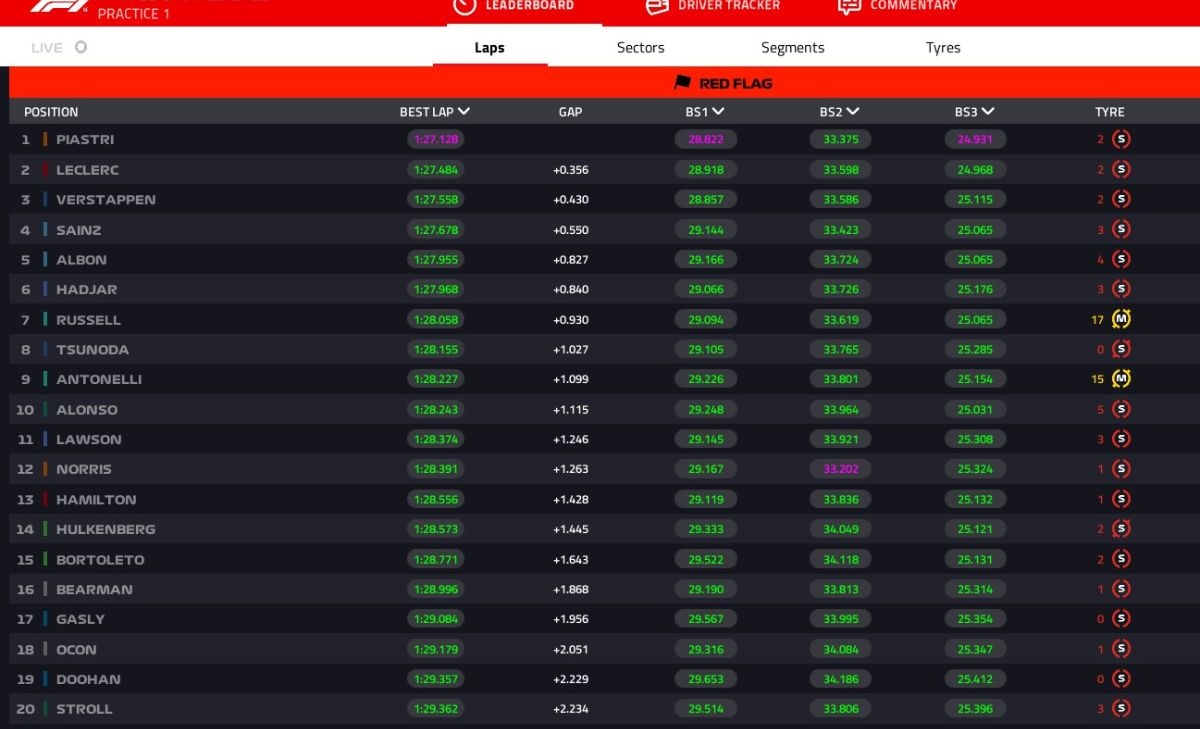The image size is (1200, 729).
Task: Toggle the LIVE indicator circle
Action: [81, 47]
